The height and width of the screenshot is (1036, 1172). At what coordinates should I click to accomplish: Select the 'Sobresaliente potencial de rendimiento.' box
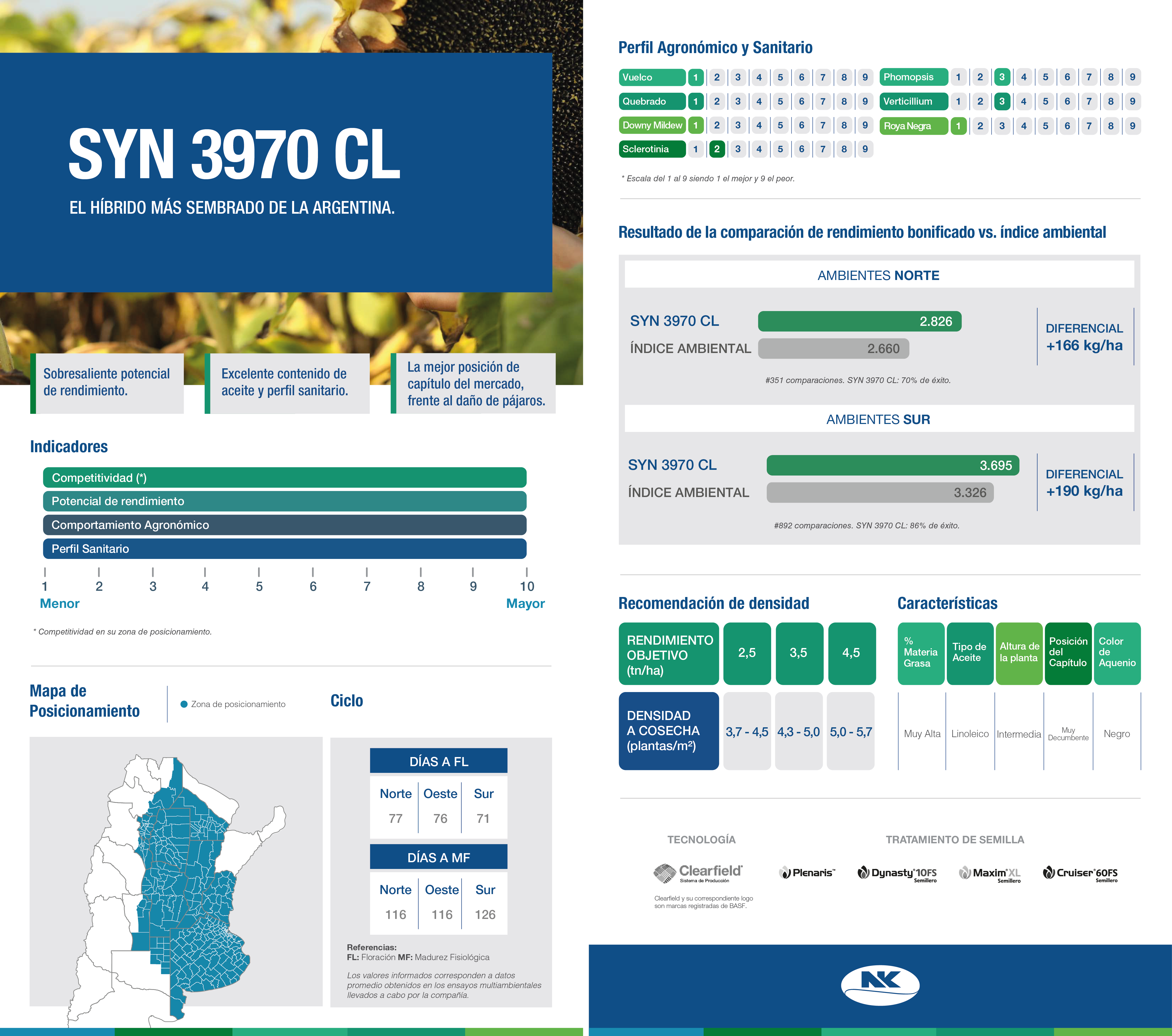click(107, 383)
